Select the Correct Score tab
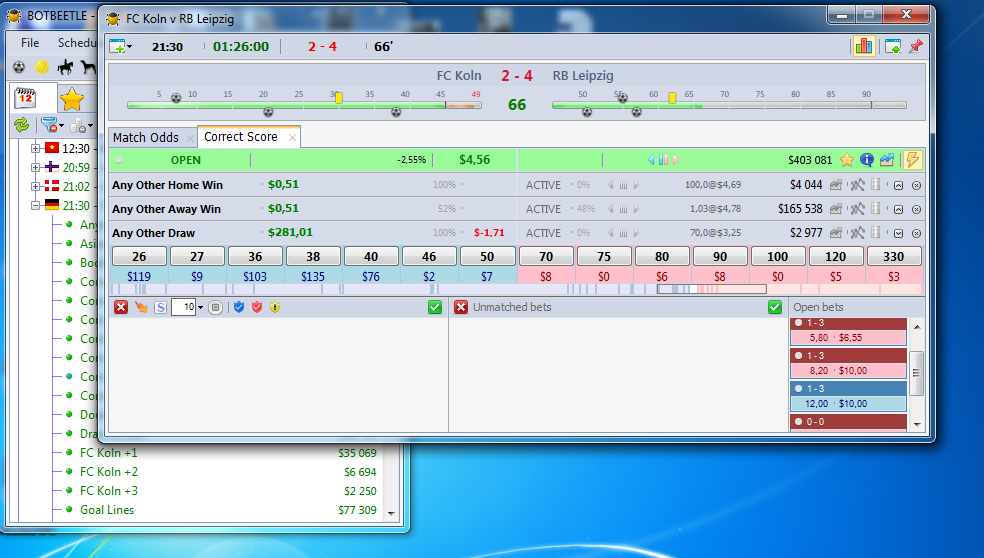984x558 pixels. pyautogui.click(x=240, y=137)
